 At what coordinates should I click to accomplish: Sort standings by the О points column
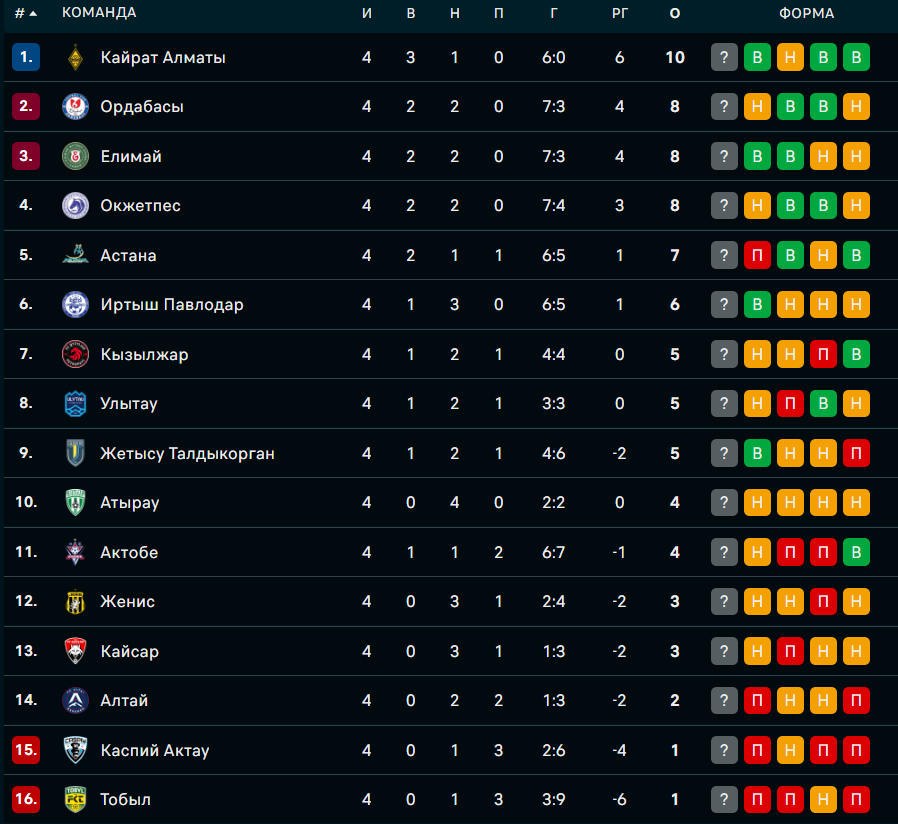675,14
